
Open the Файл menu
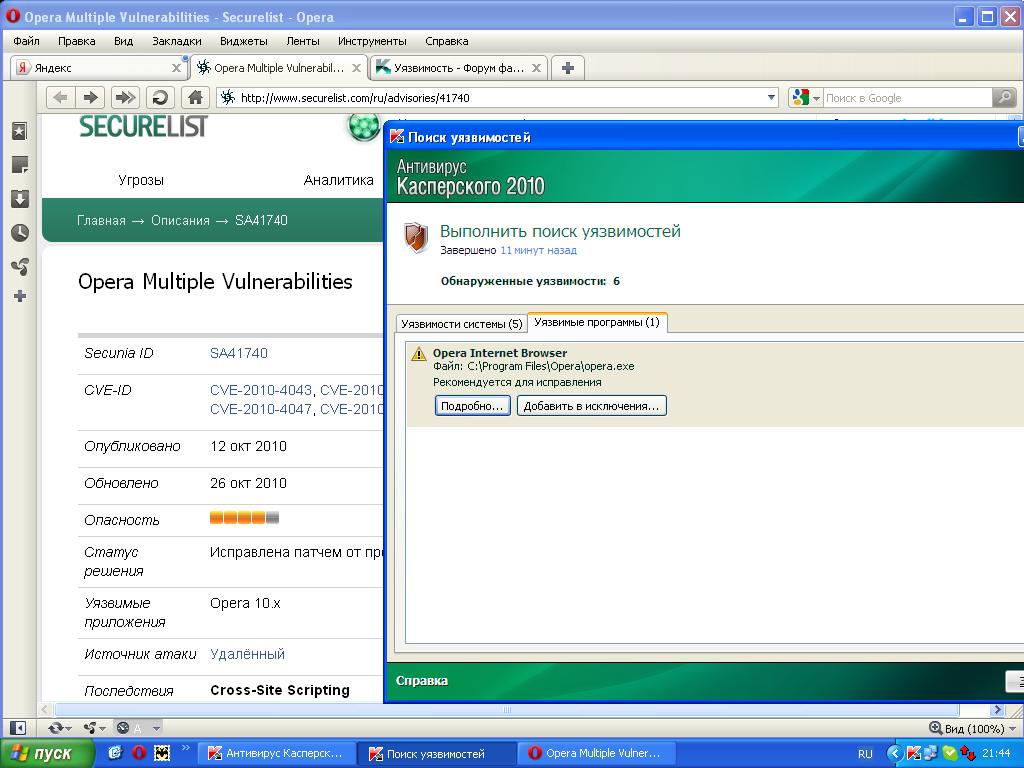(x=26, y=41)
